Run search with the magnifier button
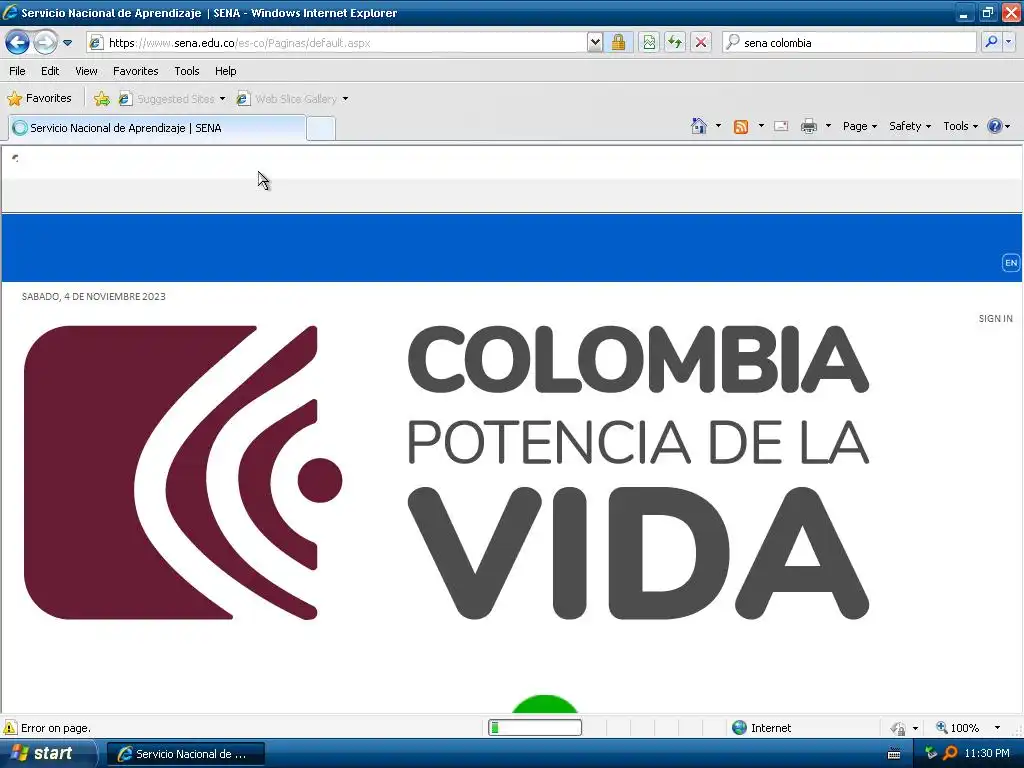The height and width of the screenshot is (768, 1024). (x=991, y=42)
